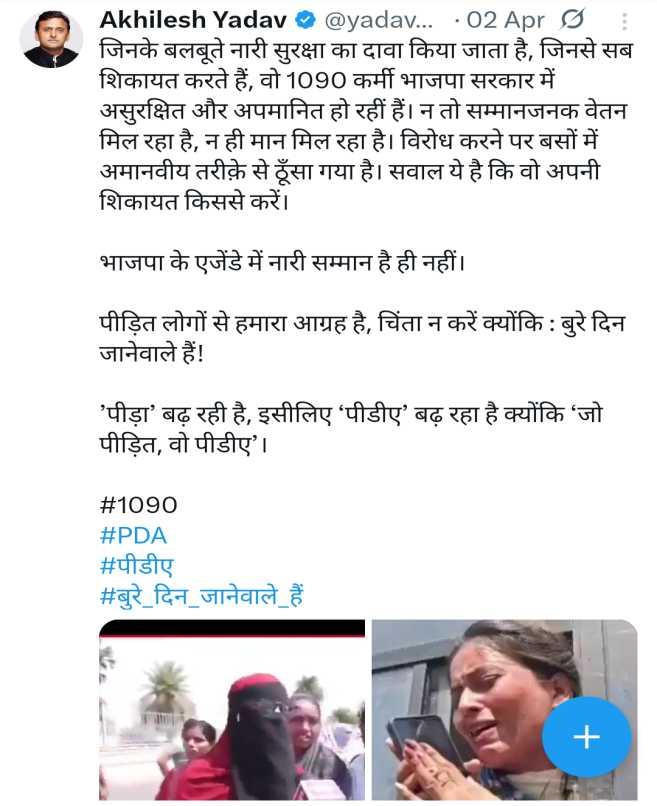
Task: Click the first paragraph about 1090 कर्मी
Action: pos(366,125)
